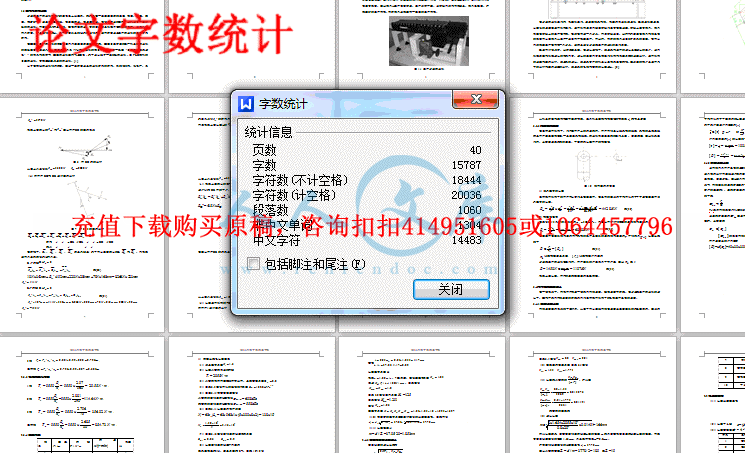The width and height of the screenshot is (745, 453).
Task: Select the 中文字符 value 14483
Action: tap(467, 240)
